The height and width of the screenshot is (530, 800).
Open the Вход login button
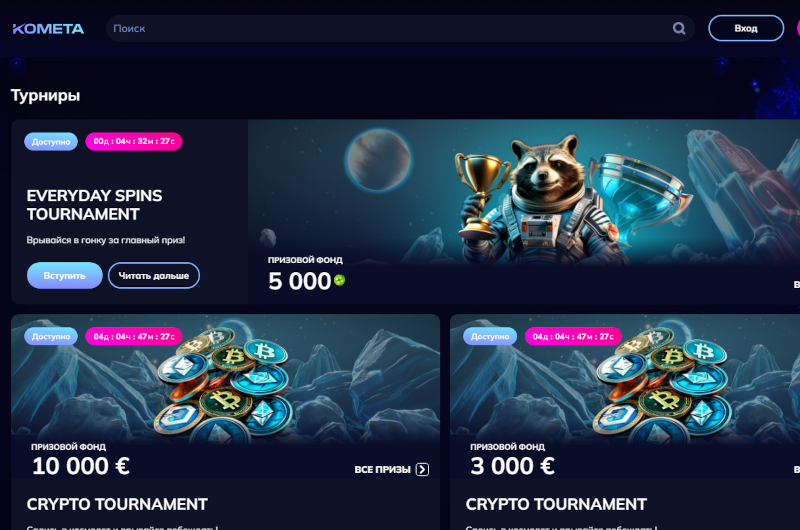(746, 28)
